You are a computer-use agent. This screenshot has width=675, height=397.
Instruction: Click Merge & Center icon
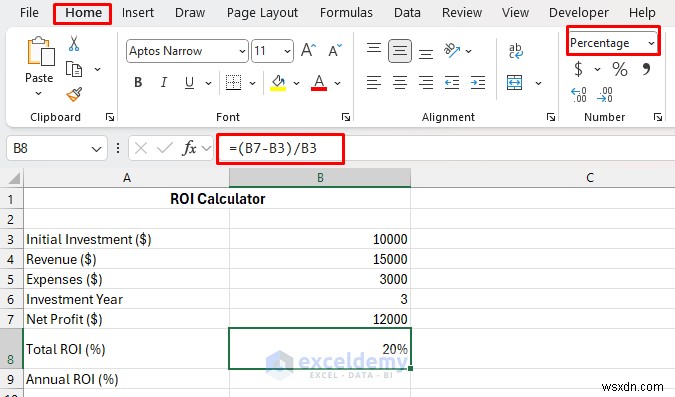[514, 82]
